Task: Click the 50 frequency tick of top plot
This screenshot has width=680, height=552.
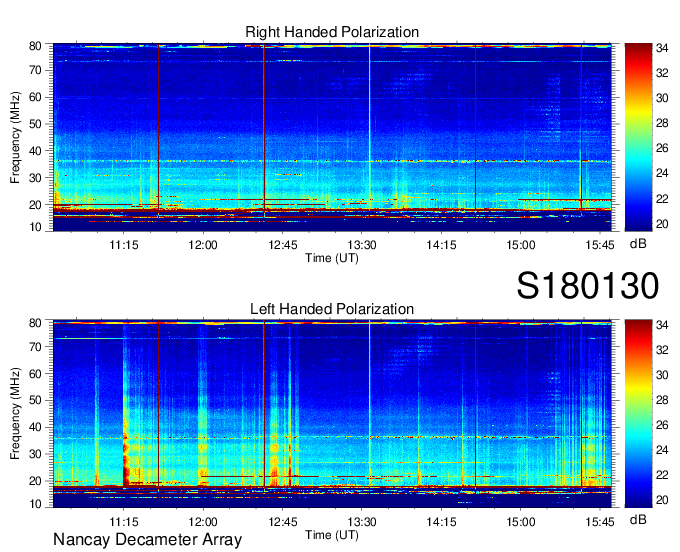Action: [35, 124]
